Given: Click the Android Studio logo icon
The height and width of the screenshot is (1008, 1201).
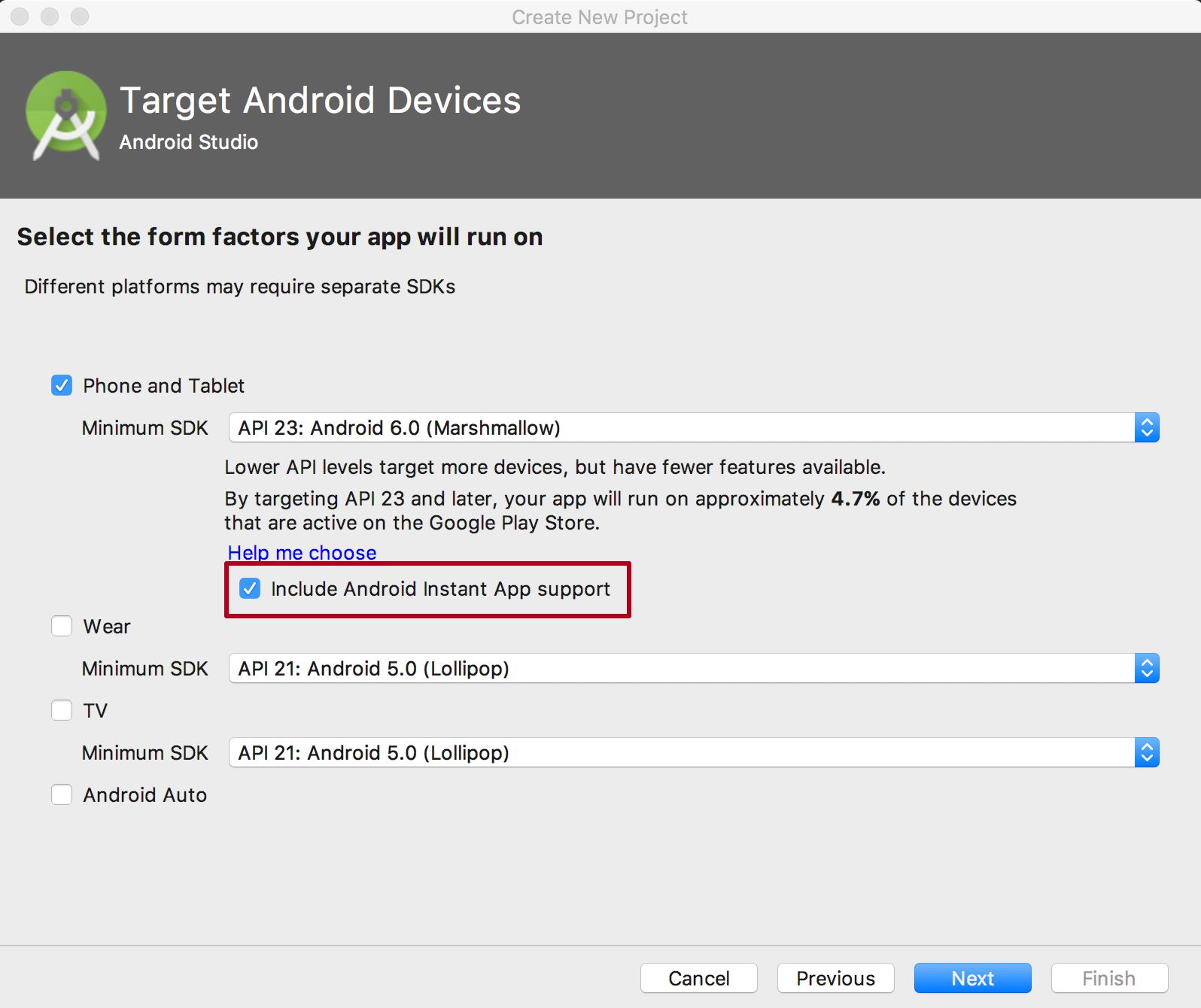Looking at the screenshot, I should pos(66,115).
